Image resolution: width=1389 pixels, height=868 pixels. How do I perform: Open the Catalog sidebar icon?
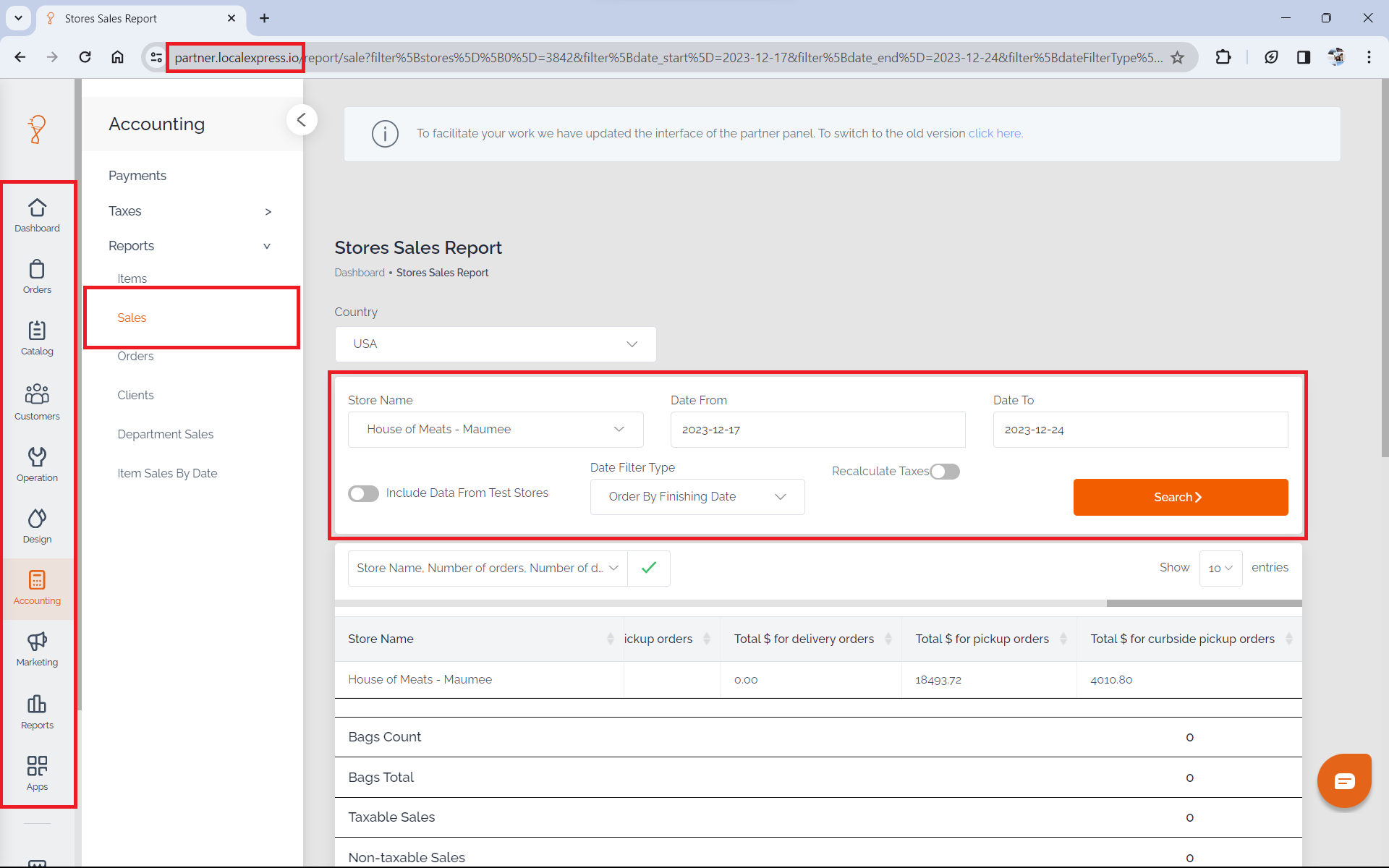tap(37, 338)
